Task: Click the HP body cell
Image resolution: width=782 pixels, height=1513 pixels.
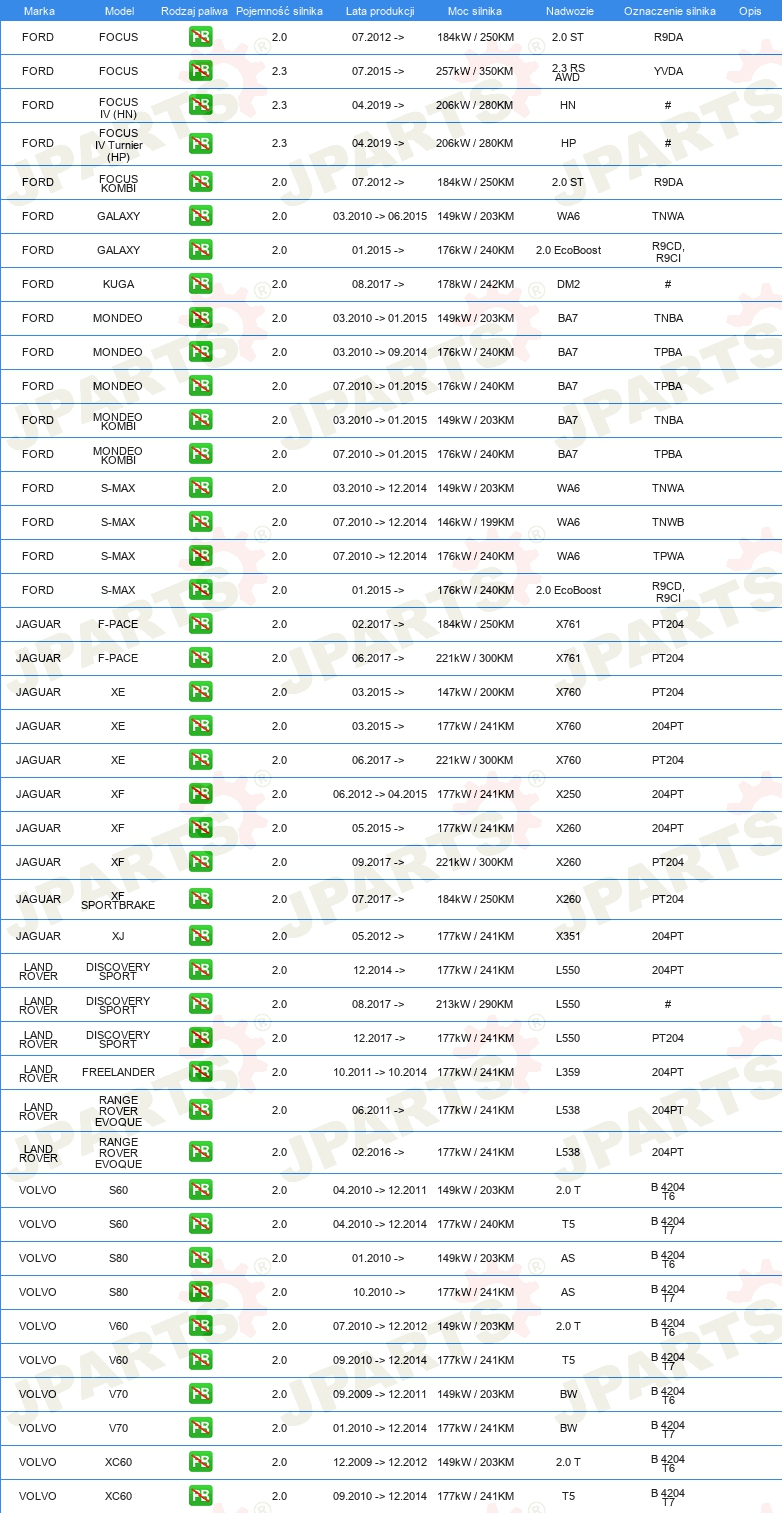Action: click(x=568, y=143)
